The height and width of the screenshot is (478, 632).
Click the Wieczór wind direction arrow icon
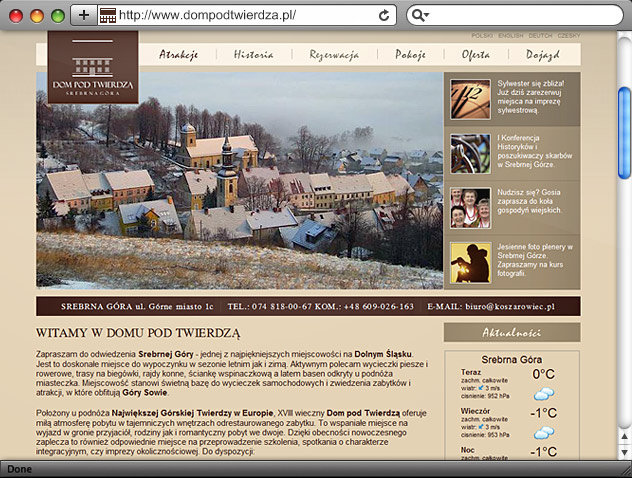tap(481, 426)
